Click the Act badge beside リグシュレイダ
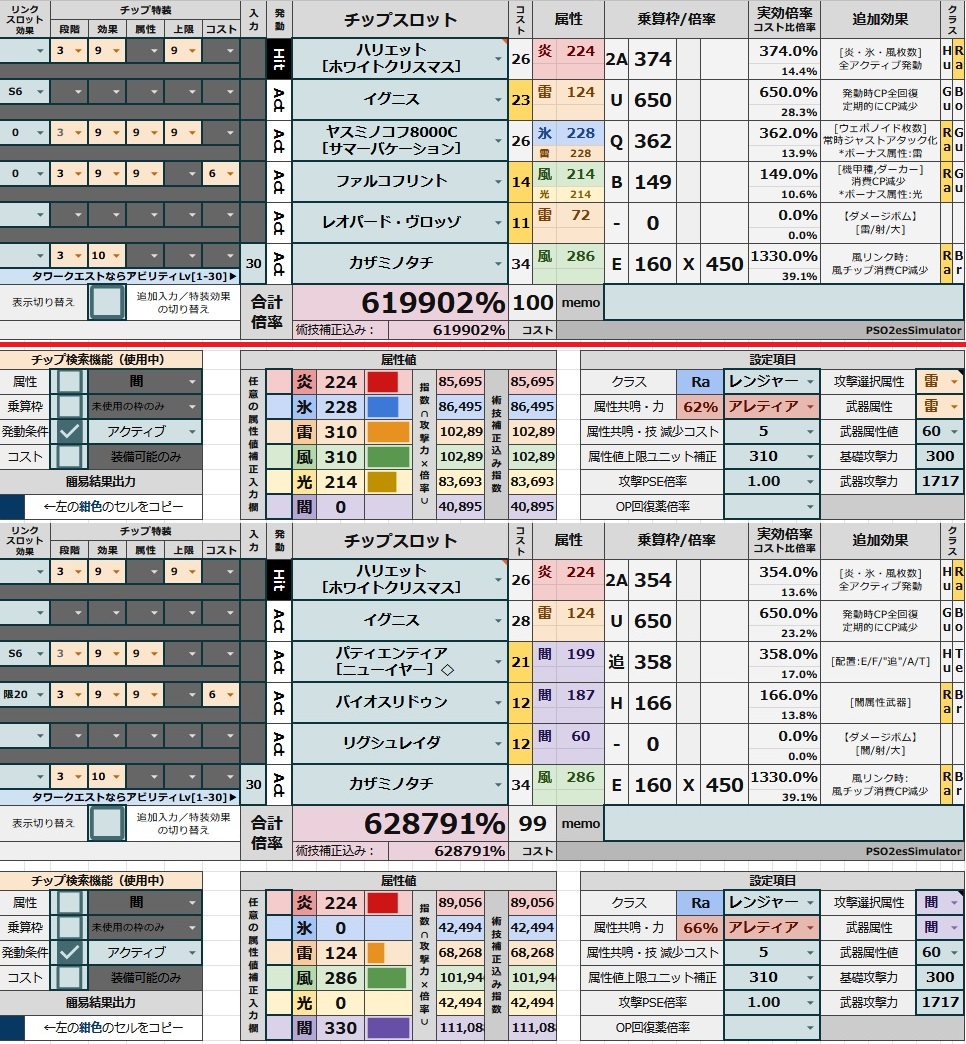This screenshot has height=1044, width=966. click(278, 743)
